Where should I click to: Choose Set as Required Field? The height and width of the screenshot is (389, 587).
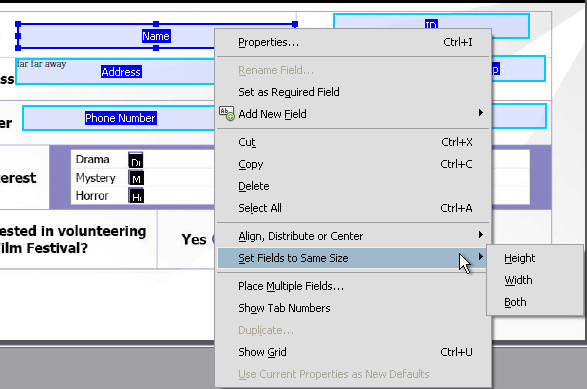(x=353, y=92)
